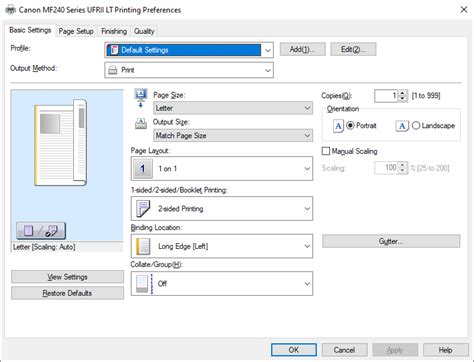
Task: Open the Output Size dropdown
Action: (233, 135)
